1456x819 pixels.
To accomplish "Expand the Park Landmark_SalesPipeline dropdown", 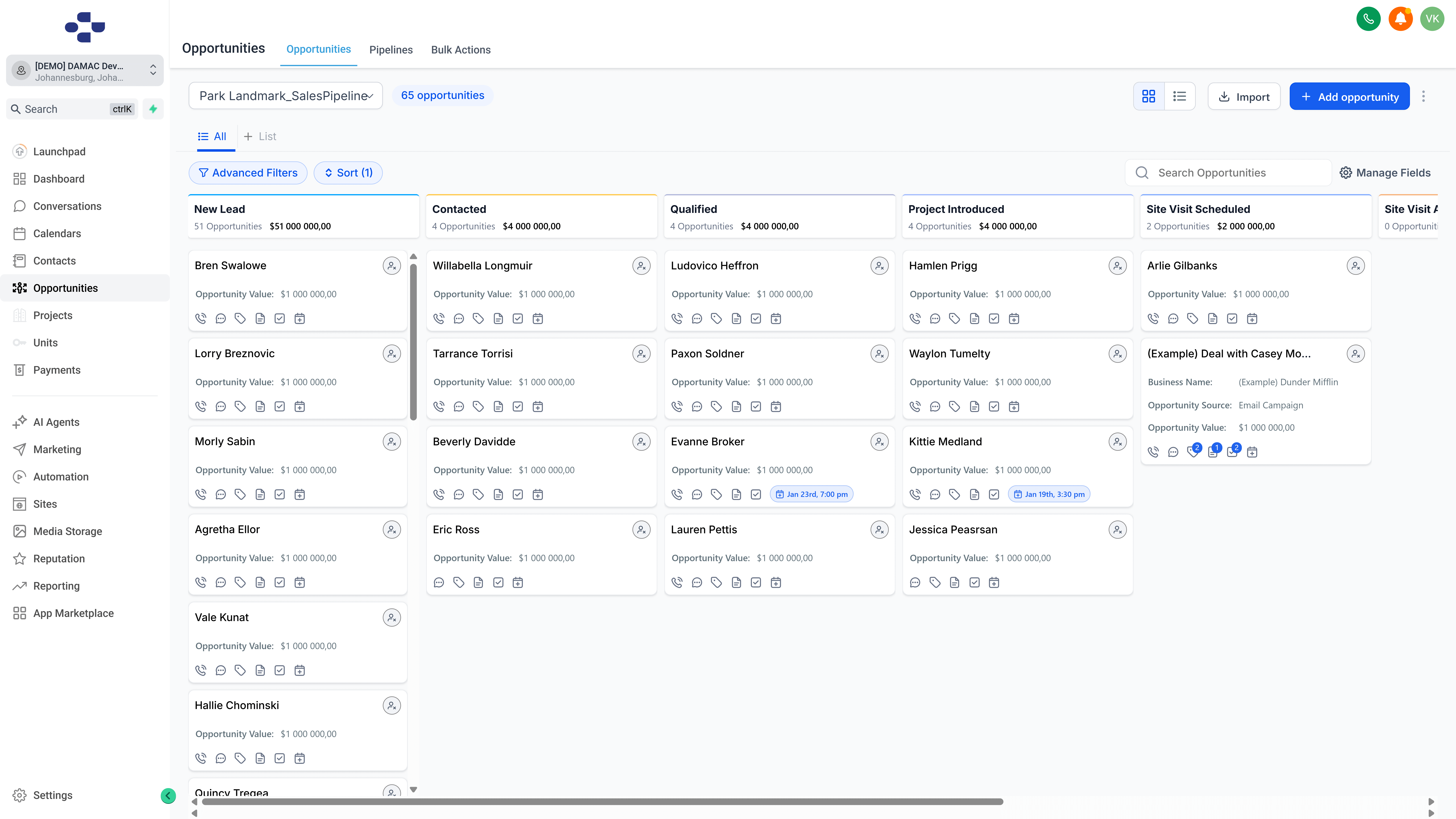I will coord(286,96).
